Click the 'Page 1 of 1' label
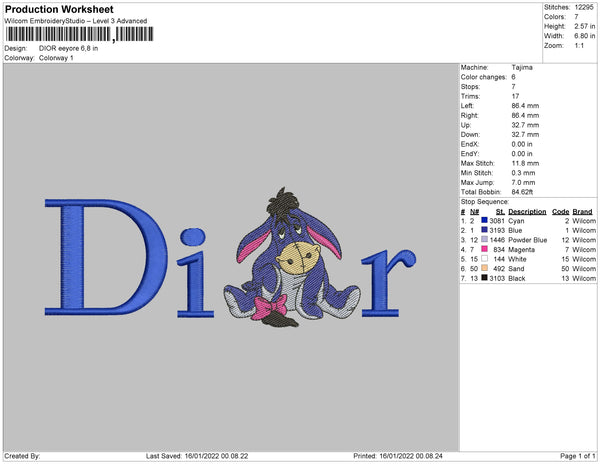 coord(578,456)
